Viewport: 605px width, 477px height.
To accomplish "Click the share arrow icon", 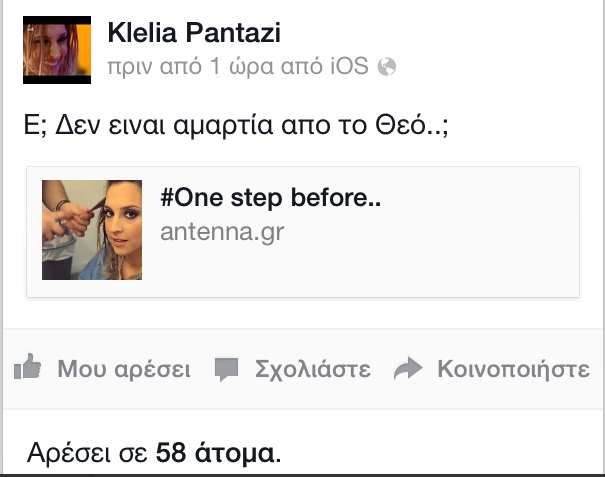I will tap(408, 369).
